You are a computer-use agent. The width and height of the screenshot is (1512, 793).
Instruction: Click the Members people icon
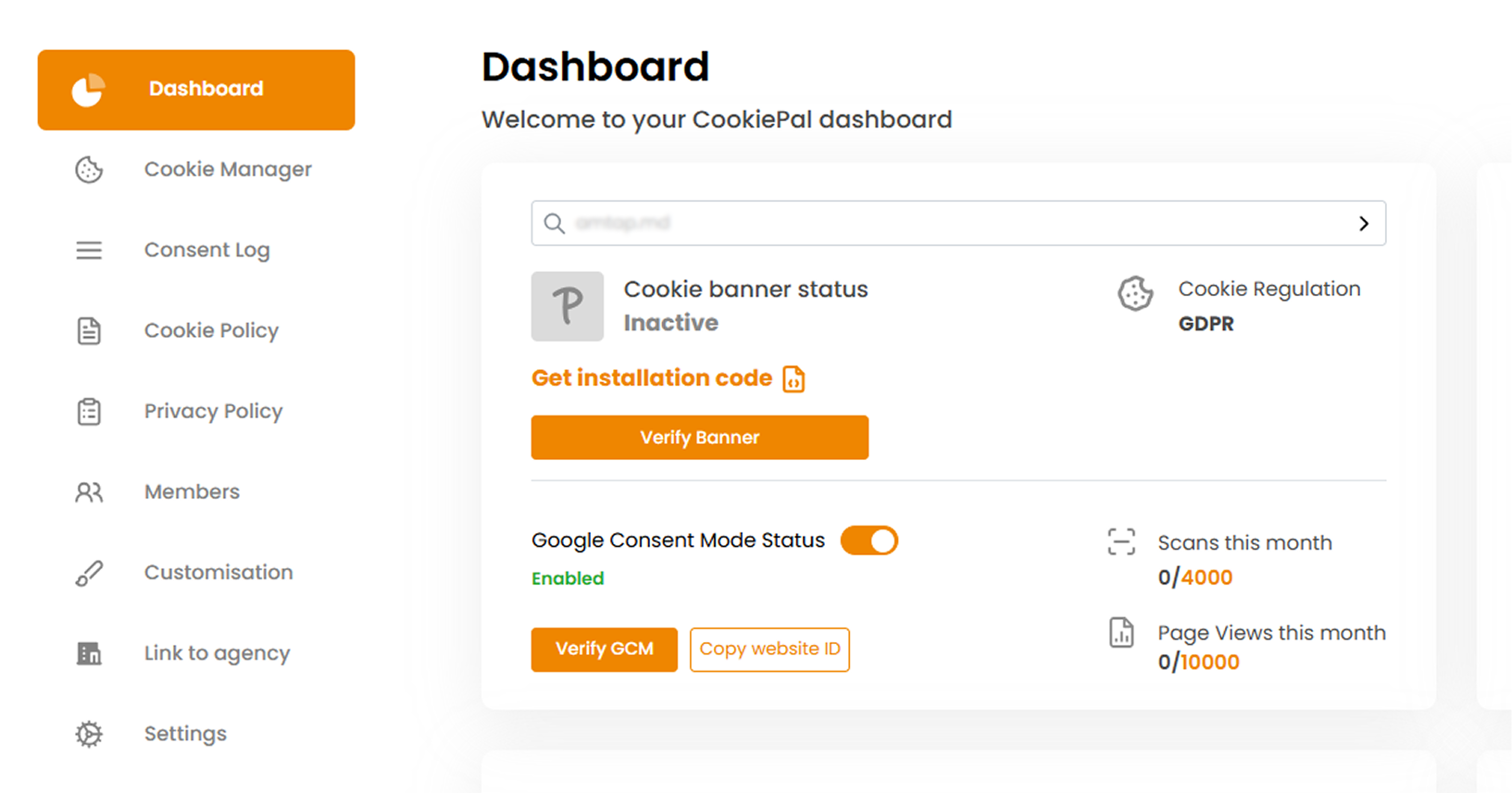pos(89,491)
